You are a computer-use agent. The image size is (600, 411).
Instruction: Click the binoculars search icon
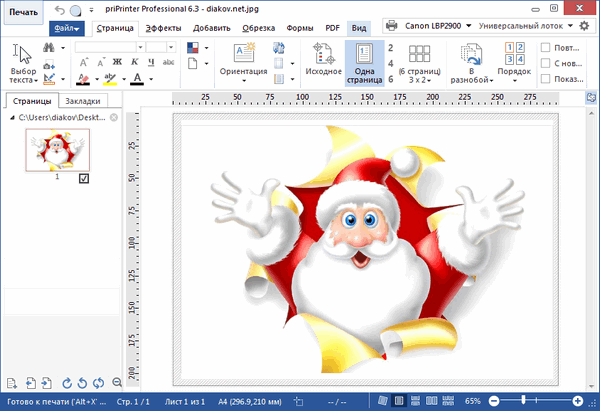(49, 47)
